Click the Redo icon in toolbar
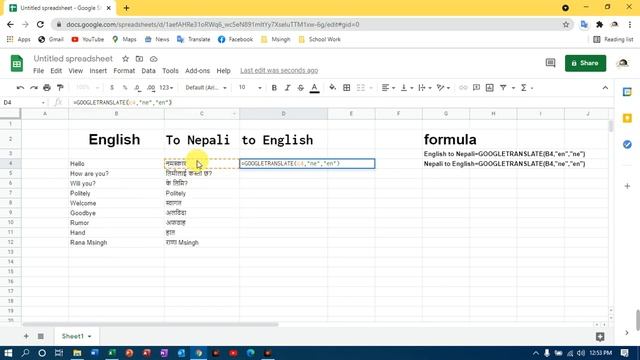The image size is (640, 360). coord(34,88)
